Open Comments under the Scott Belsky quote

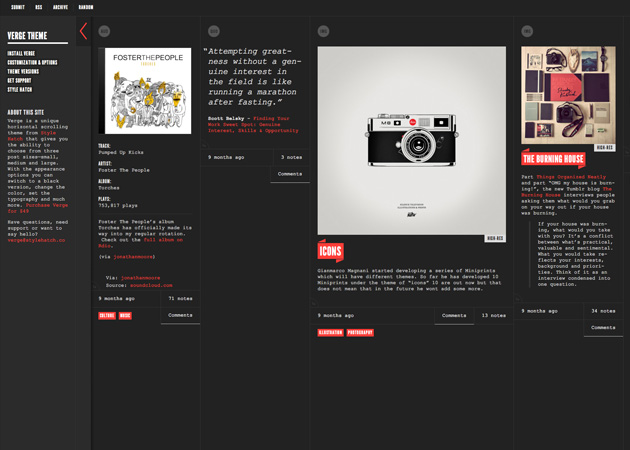click(290, 174)
